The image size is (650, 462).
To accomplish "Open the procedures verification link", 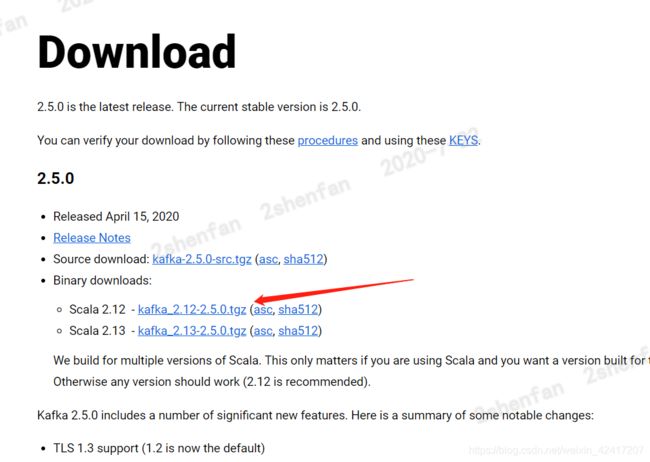I will click(x=327, y=141).
